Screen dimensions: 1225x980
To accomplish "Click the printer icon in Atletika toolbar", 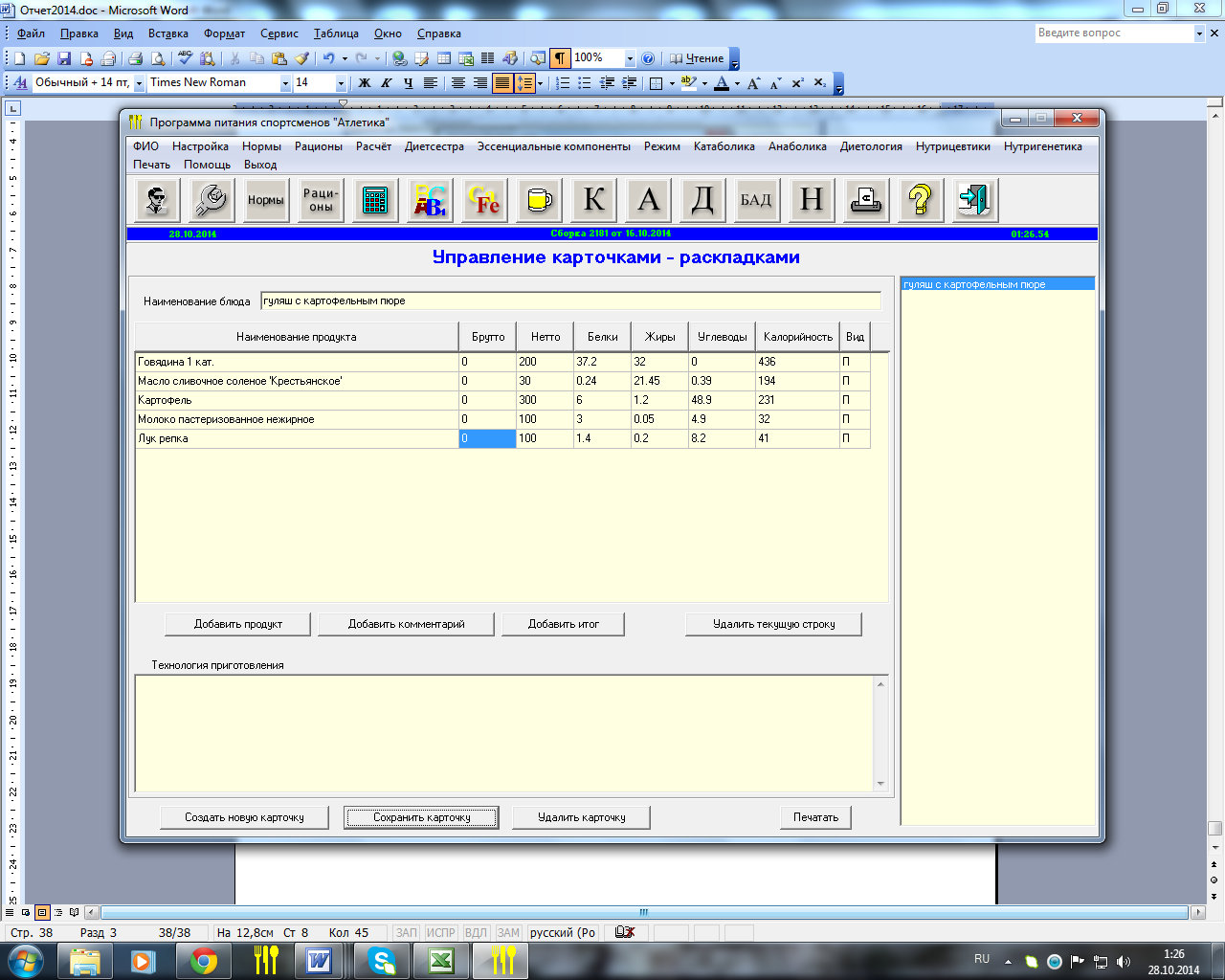I will 865,200.
